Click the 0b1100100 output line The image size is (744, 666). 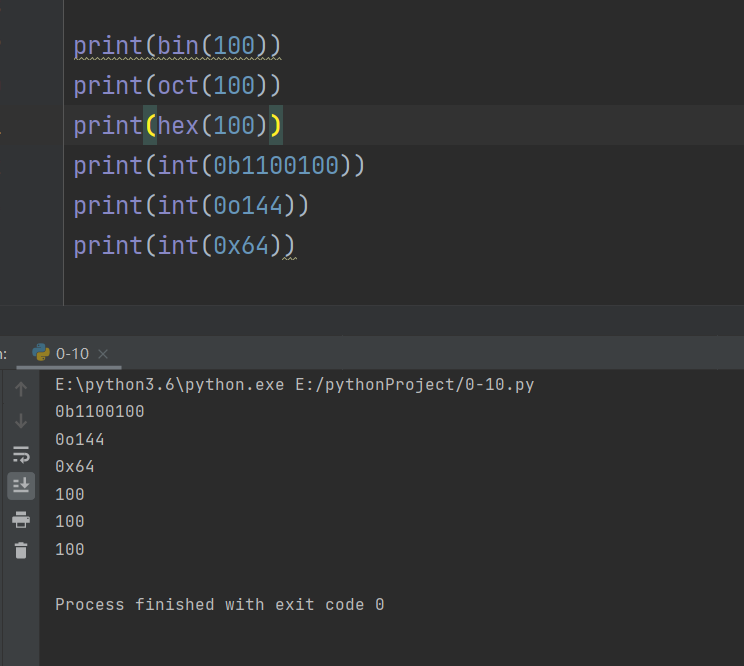click(x=100, y=412)
